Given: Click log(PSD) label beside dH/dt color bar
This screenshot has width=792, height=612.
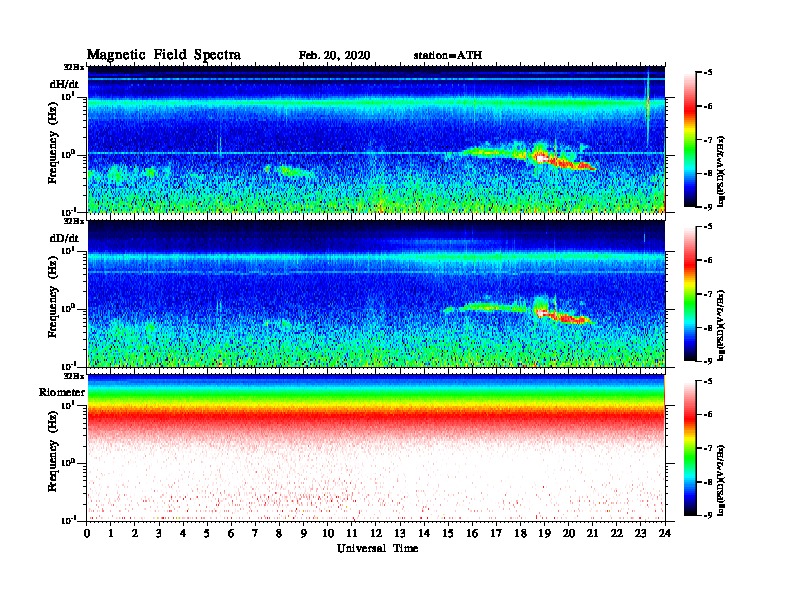Looking at the screenshot, I should tap(721, 171).
